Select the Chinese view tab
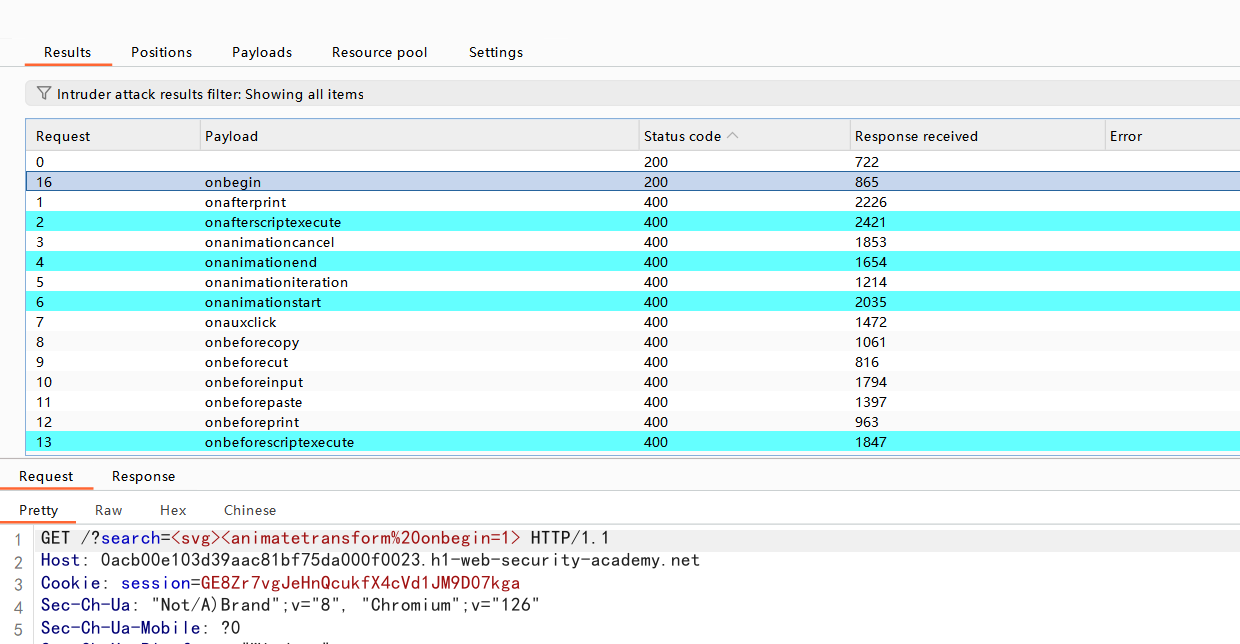Image resolution: width=1240 pixels, height=644 pixels. pos(250,510)
